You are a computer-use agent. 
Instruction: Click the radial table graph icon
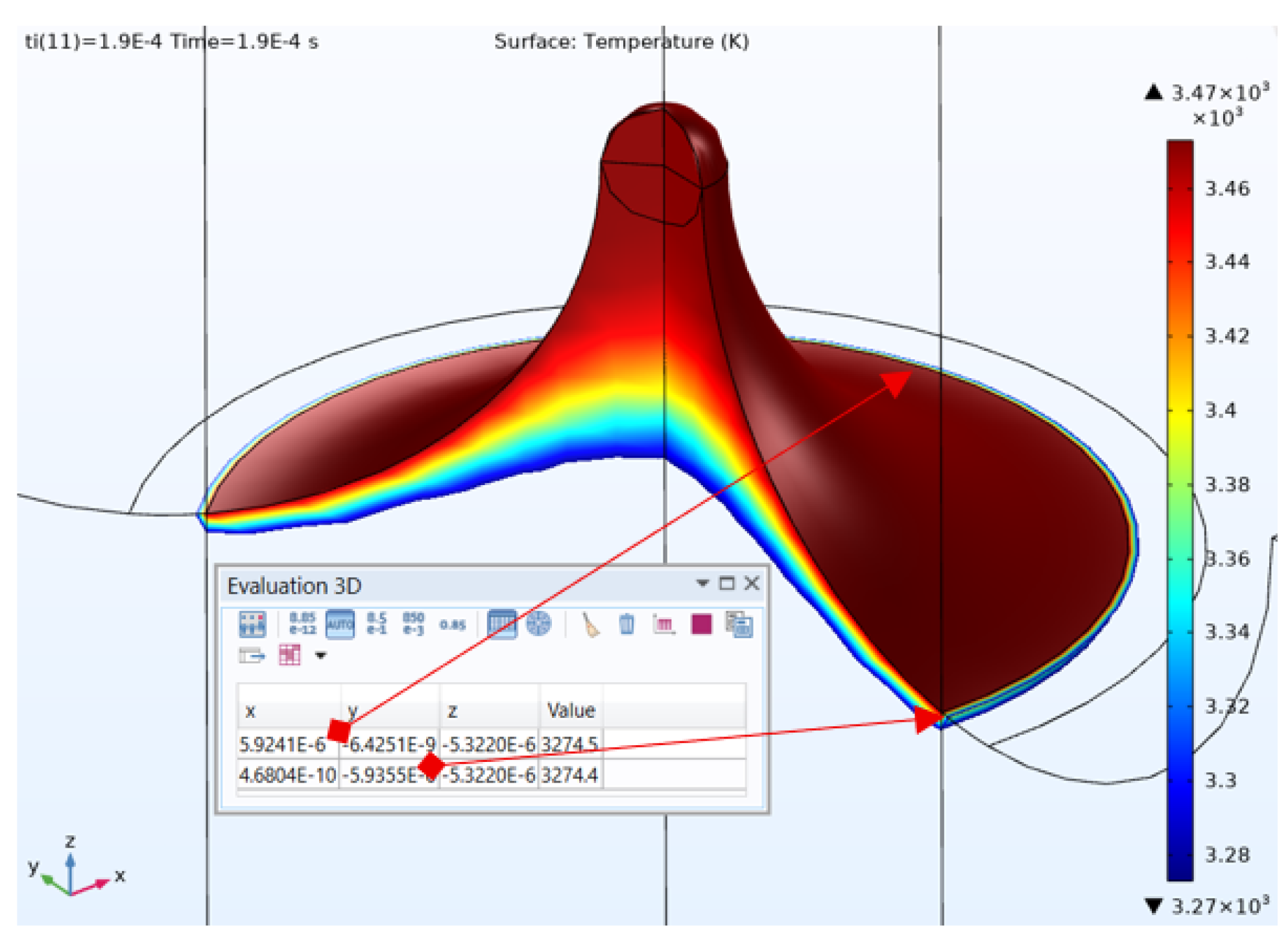pyautogui.click(x=541, y=623)
